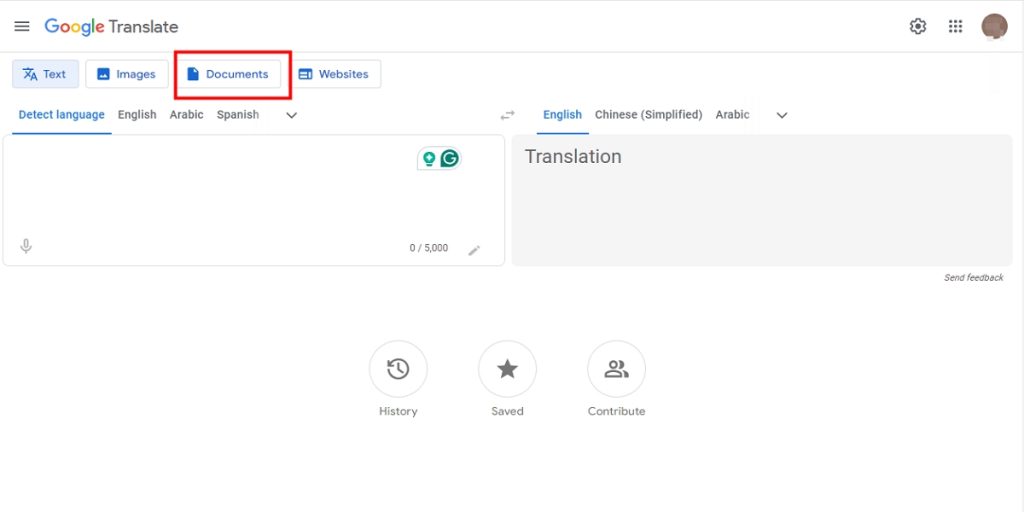The image size is (1024, 512).
Task: Open the Settings gear
Action: (x=918, y=26)
